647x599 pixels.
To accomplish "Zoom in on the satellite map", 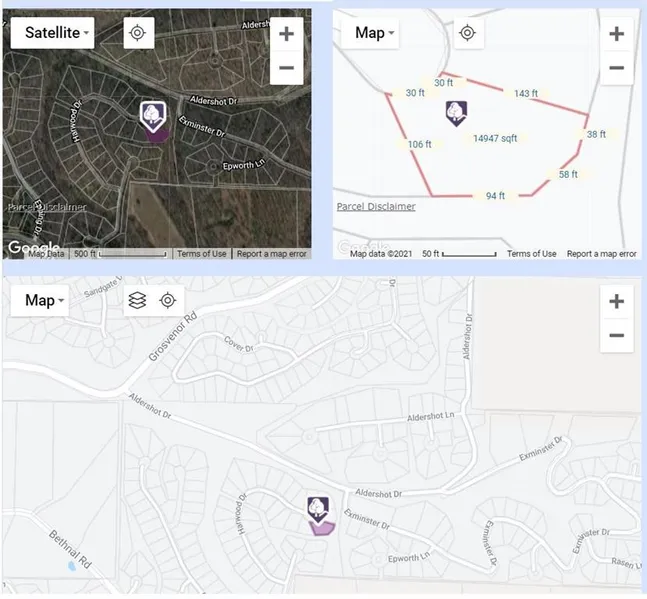I will 286,34.
